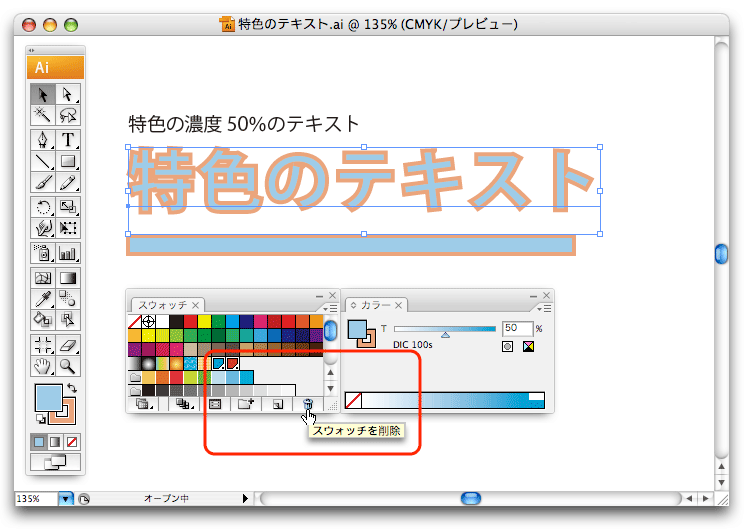
Task: Activate the Hand tool
Action: [43, 365]
